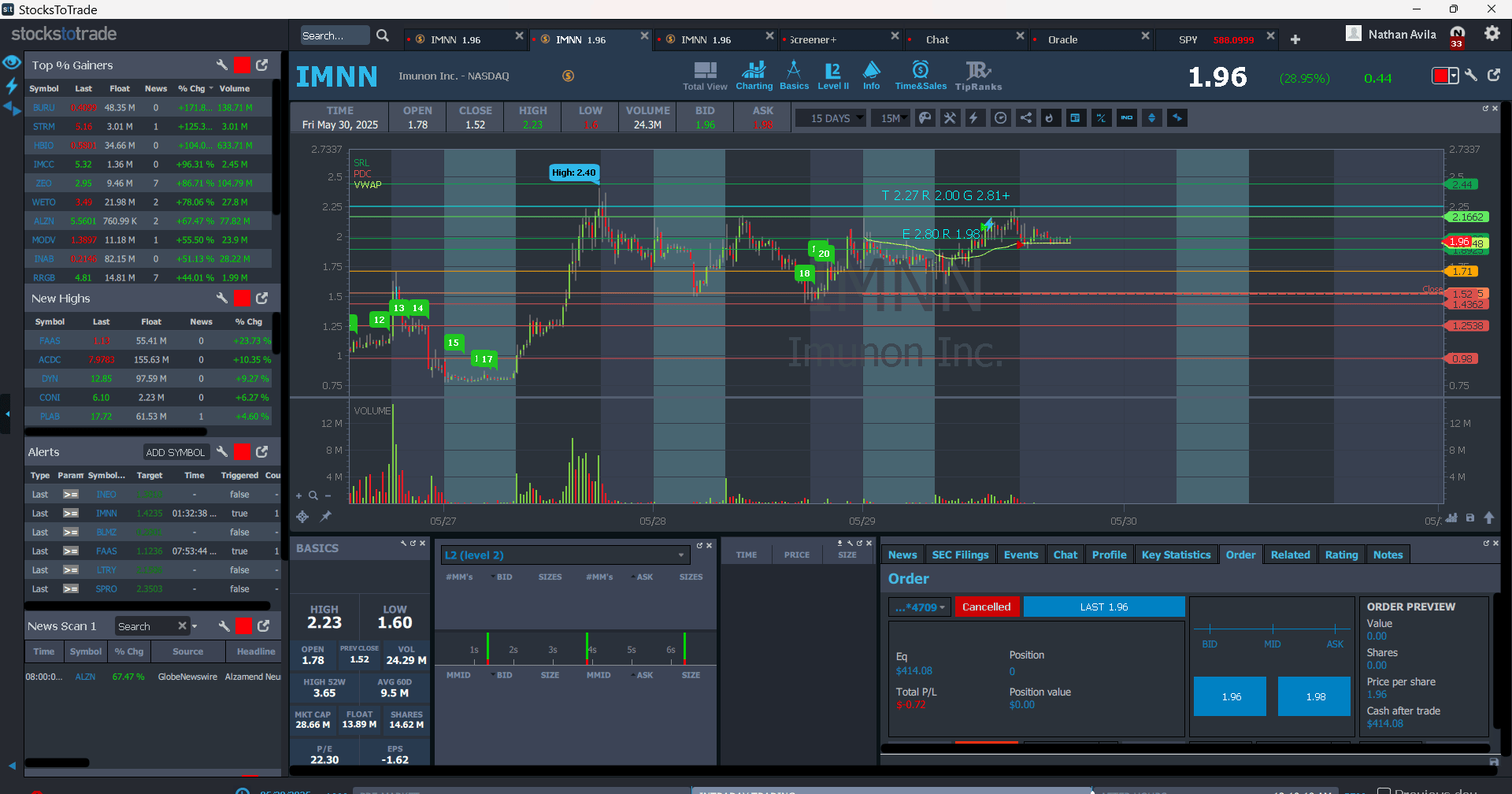Click the eye icon in left sidebar
Viewport: 1512px width, 794px height.
point(11,62)
